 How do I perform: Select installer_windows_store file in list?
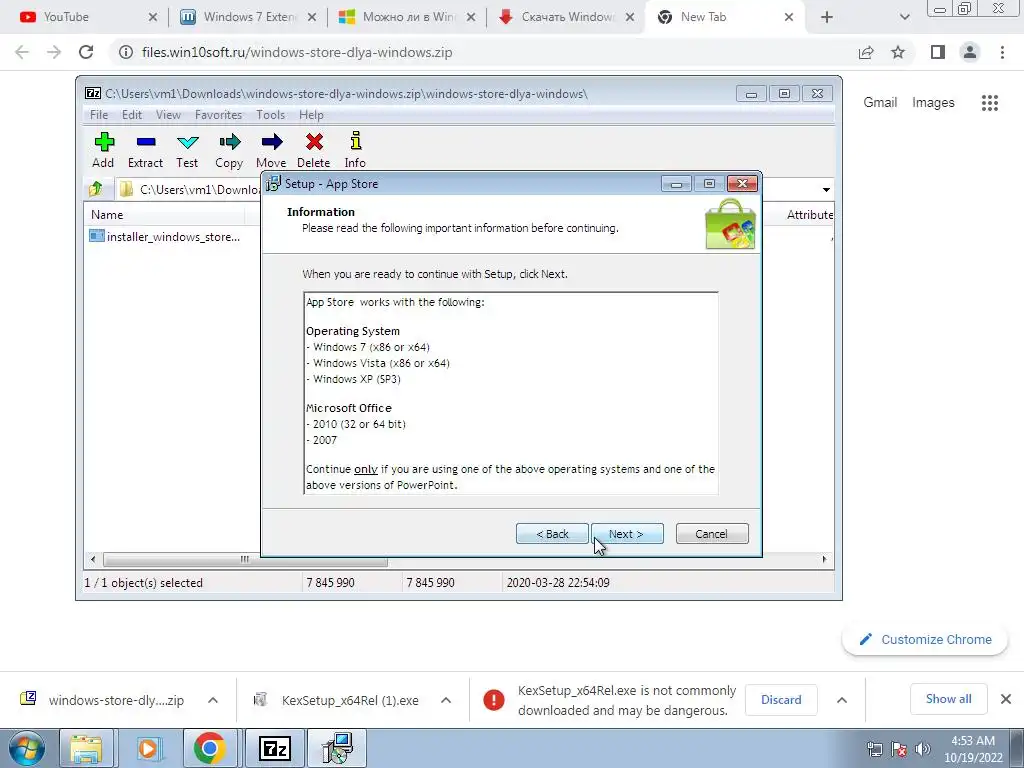[173, 236]
